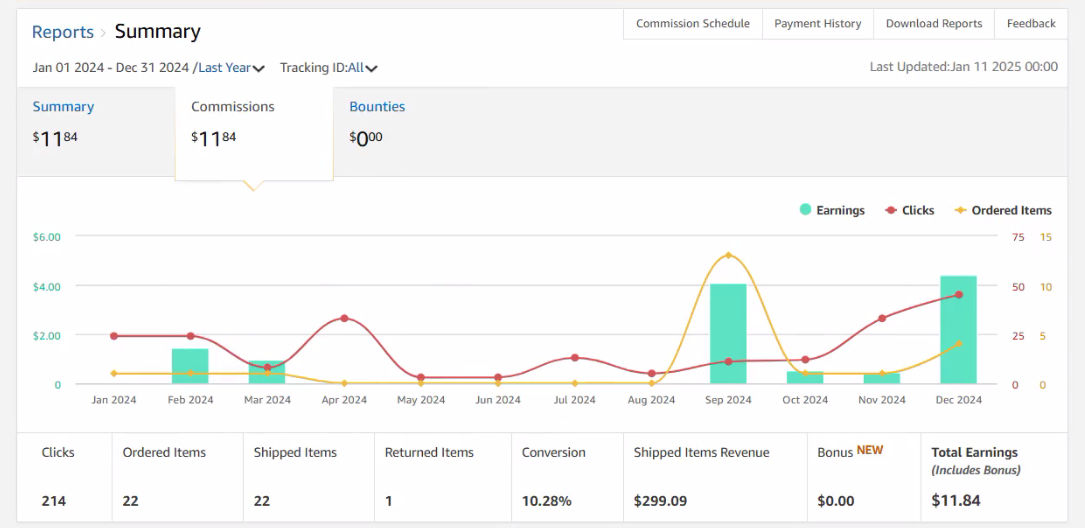Screen dimensions: 1085x528
Task: Toggle the Ordered Items legend series
Action: pos(1003,210)
